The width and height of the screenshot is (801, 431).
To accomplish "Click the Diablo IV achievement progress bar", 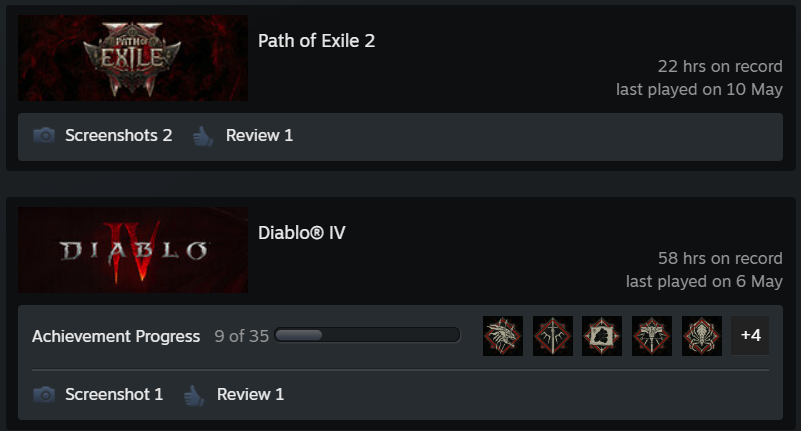I will click(x=367, y=335).
